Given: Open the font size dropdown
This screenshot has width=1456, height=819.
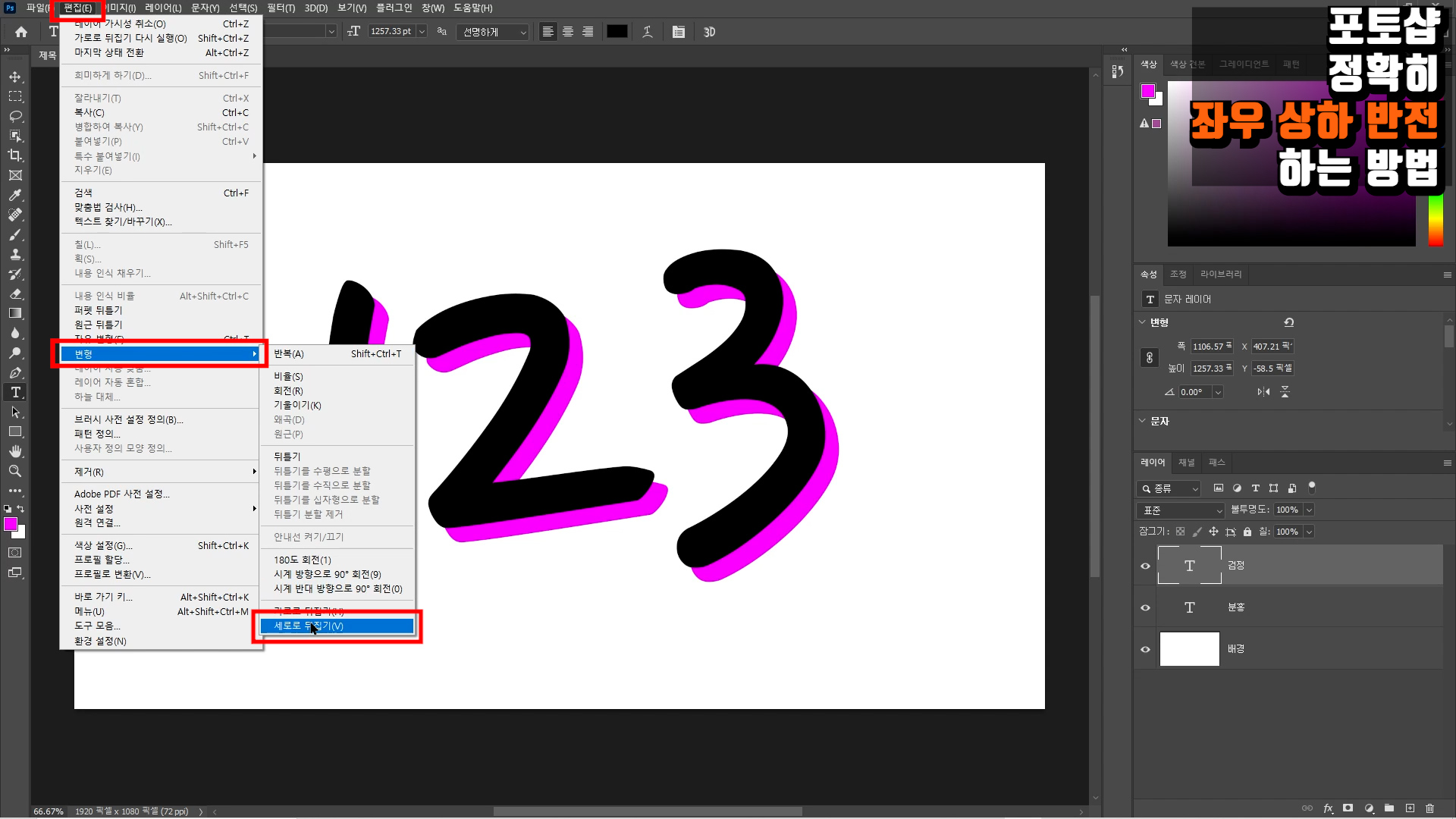Looking at the screenshot, I should pos(422,32).
